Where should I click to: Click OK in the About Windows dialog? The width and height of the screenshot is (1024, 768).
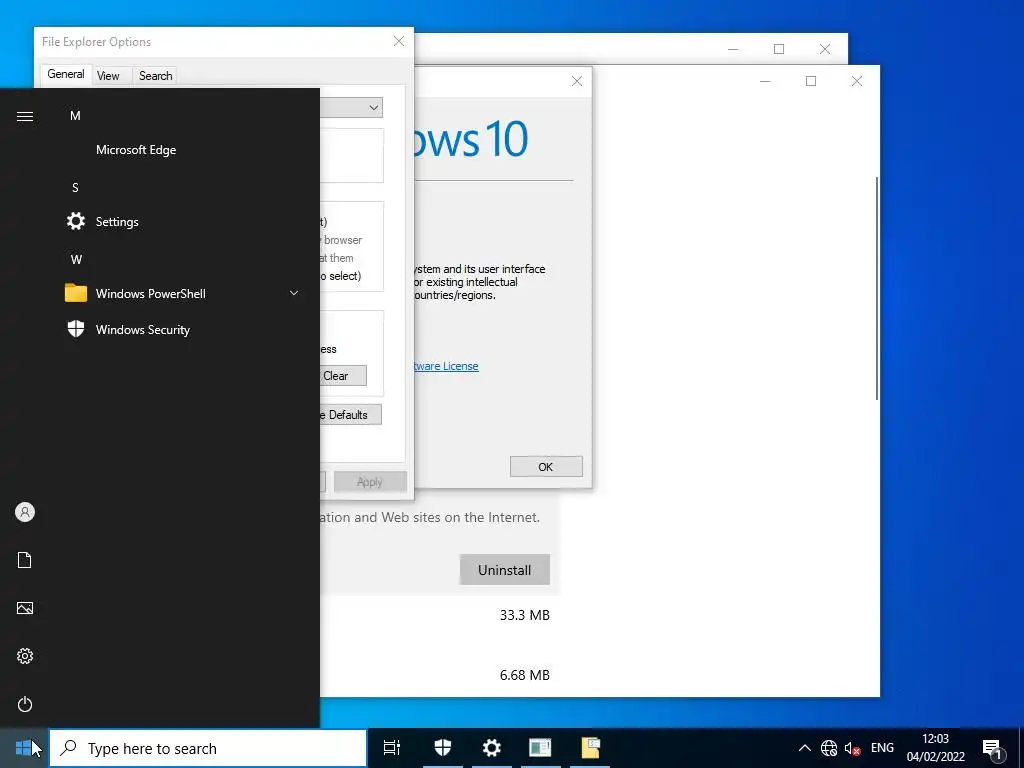[x=546, y=467]
